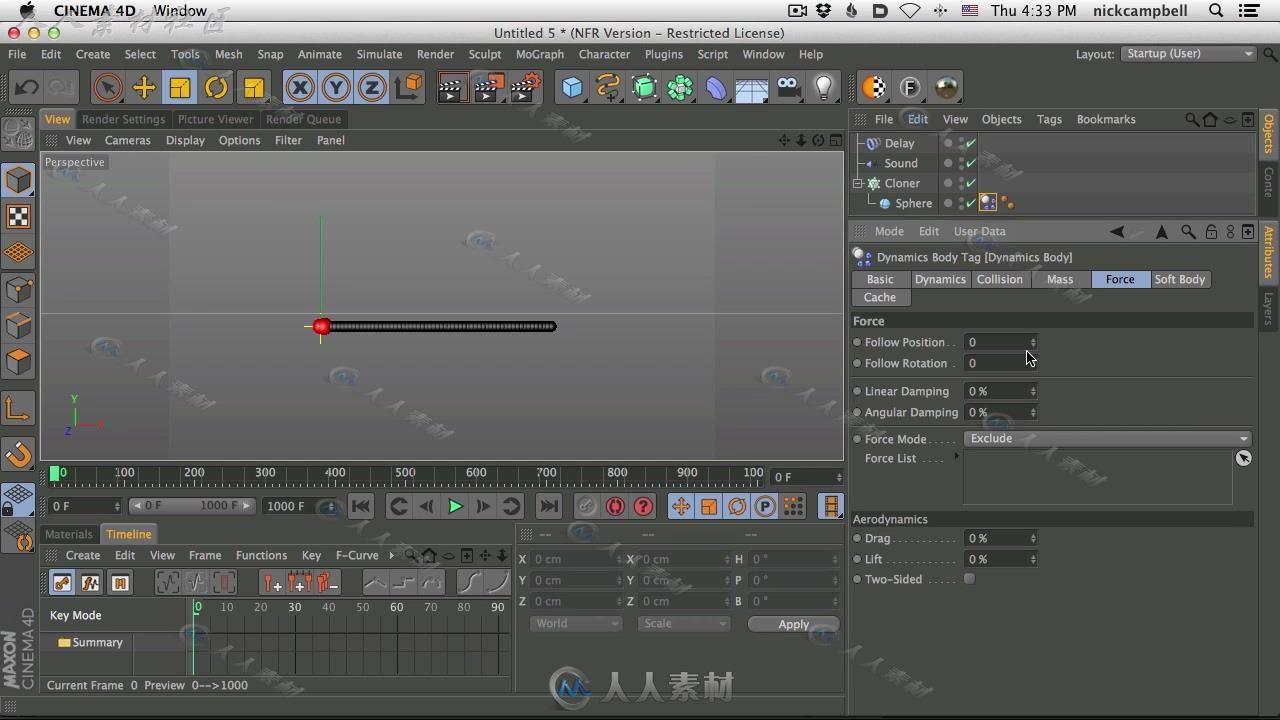Screen dimensions: 1280x720
Task: Click the Dynamics Body tag on Sphere
Action: (988, 203)
